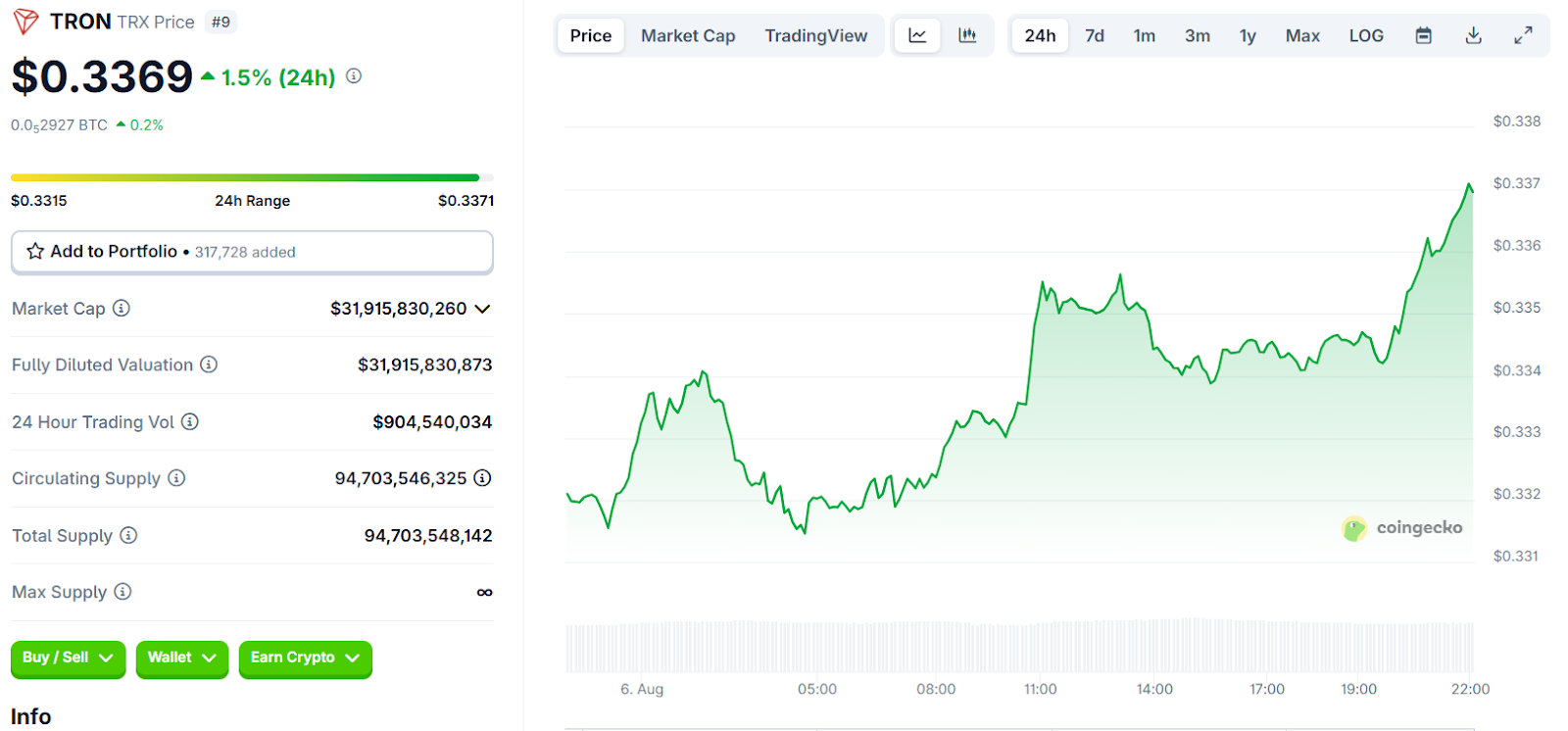Viewport: 1568px width, 731px height.
Task: Open the Buy / Sell dropdown
Action: (x=68, y=658)
